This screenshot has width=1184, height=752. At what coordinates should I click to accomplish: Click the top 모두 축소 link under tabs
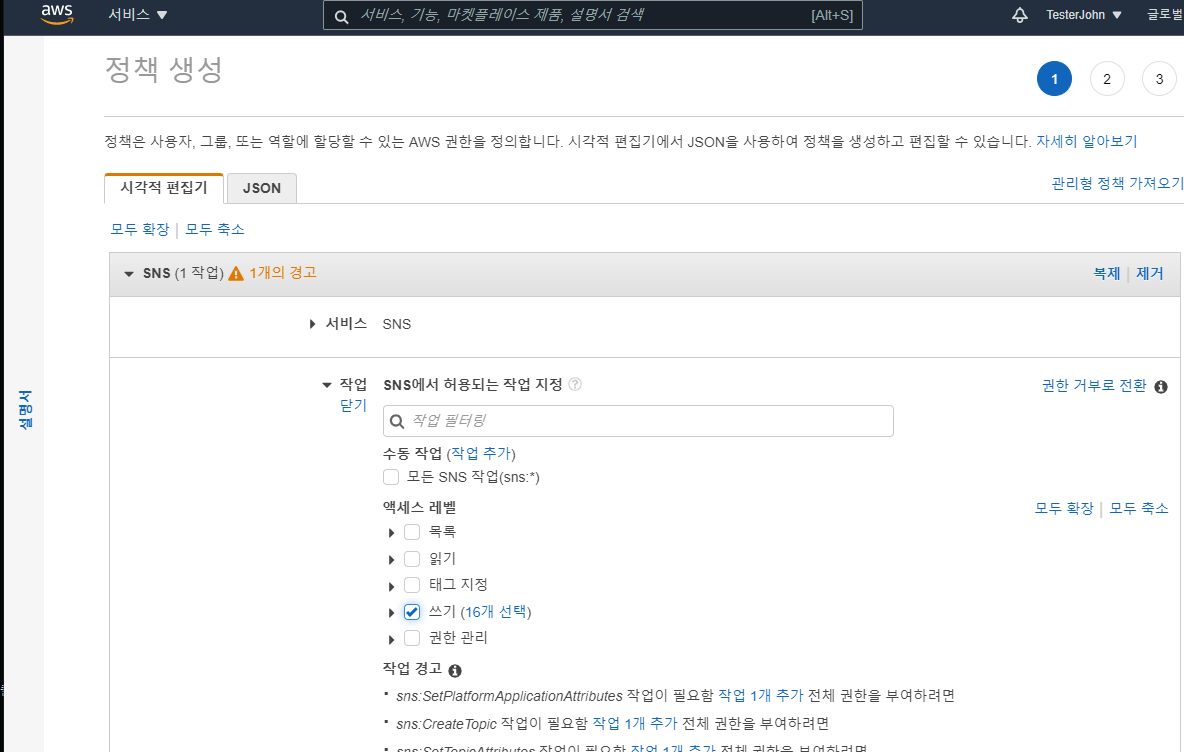click(214, 229)
